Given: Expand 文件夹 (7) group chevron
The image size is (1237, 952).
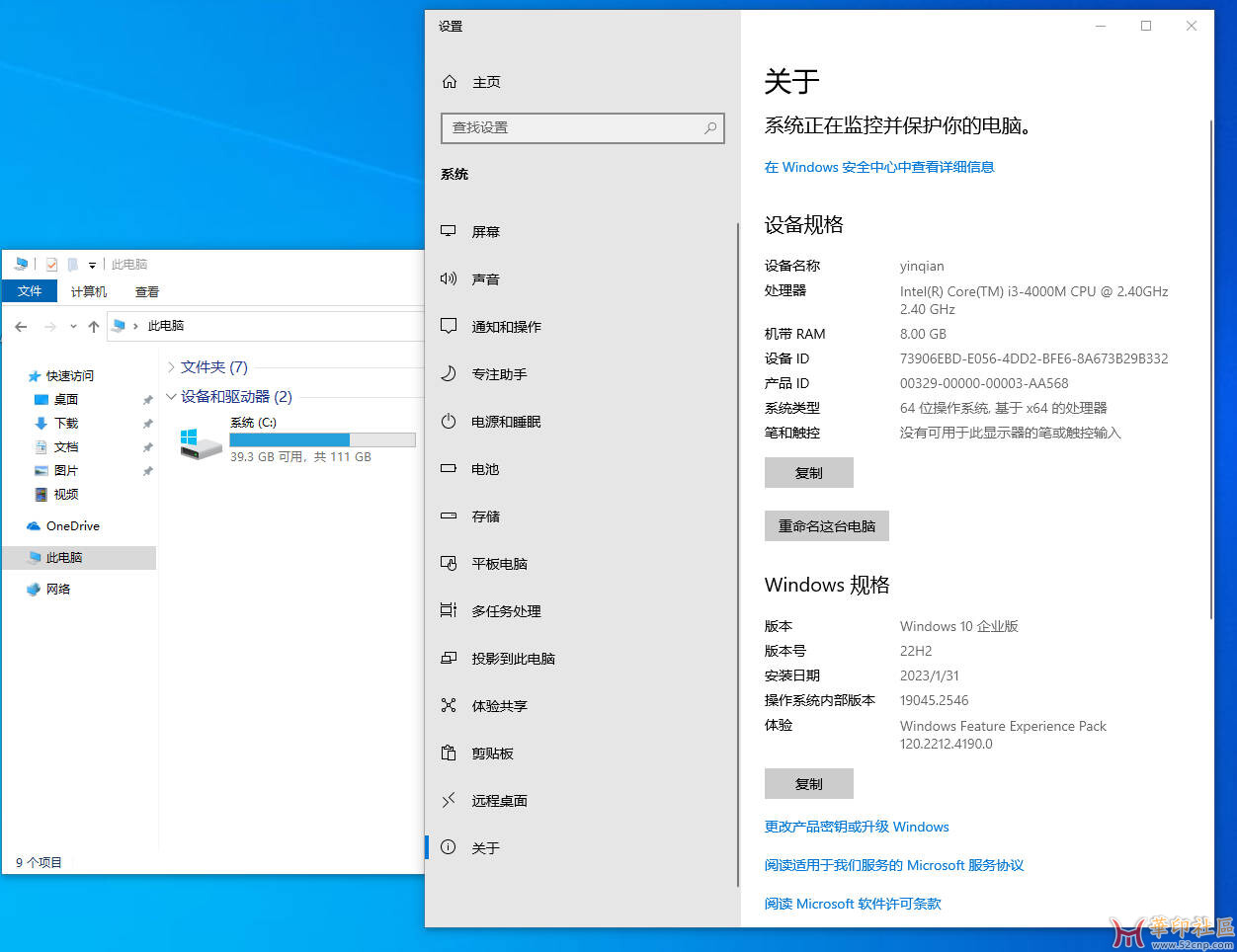Looking at the screenshot, I should tap(171, 367).
